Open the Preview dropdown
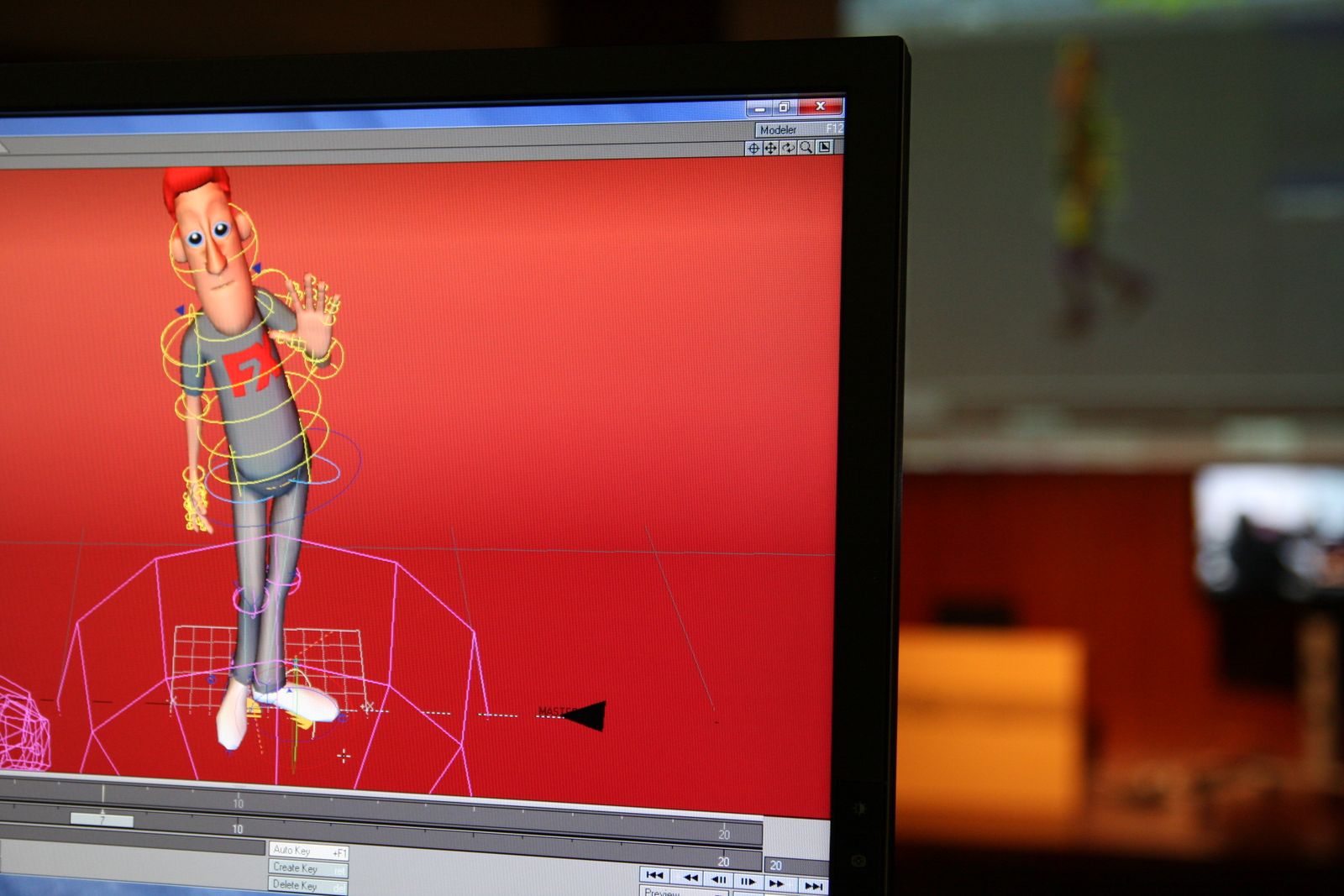 [682, 892]
